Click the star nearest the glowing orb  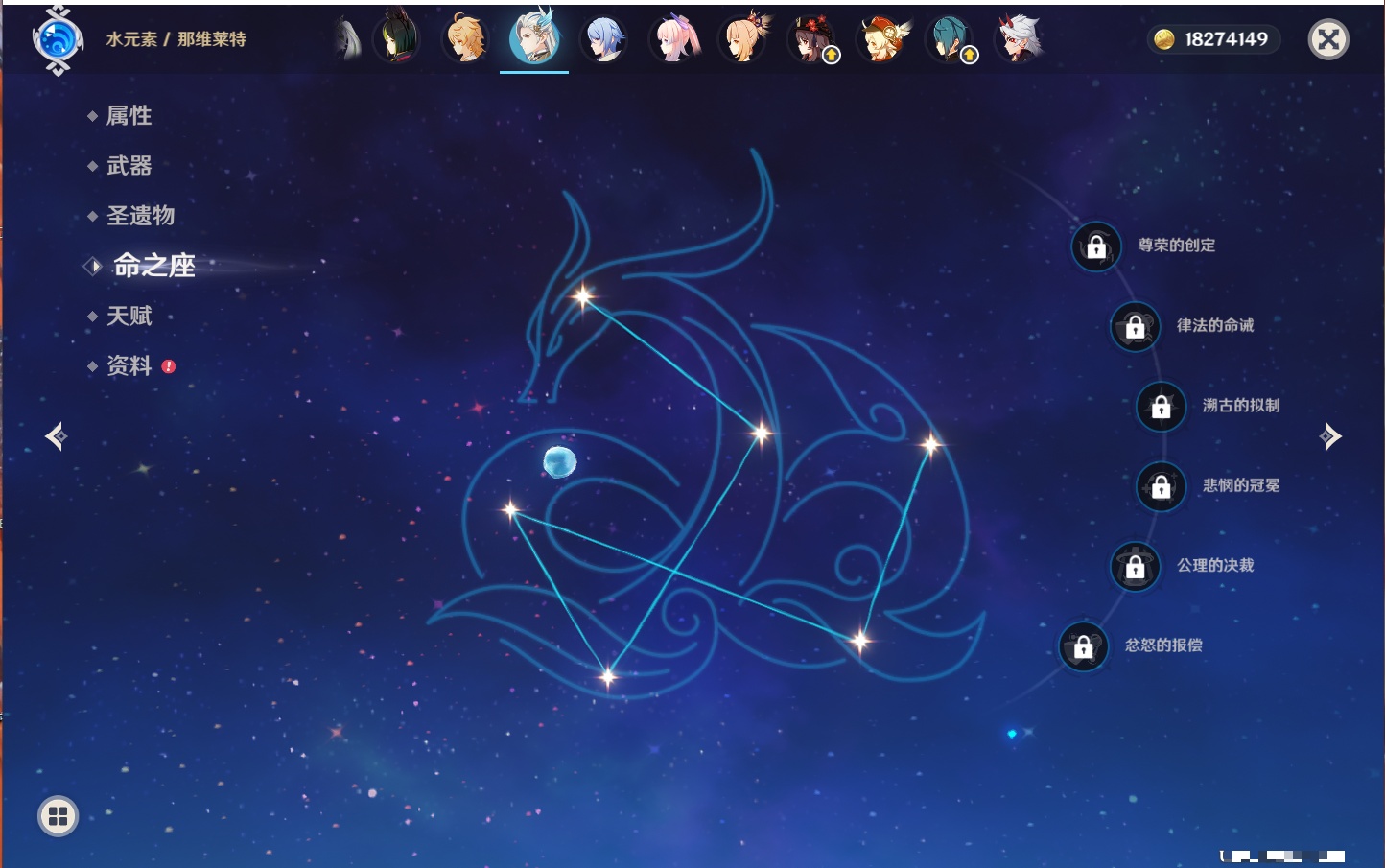pos(511,510)
